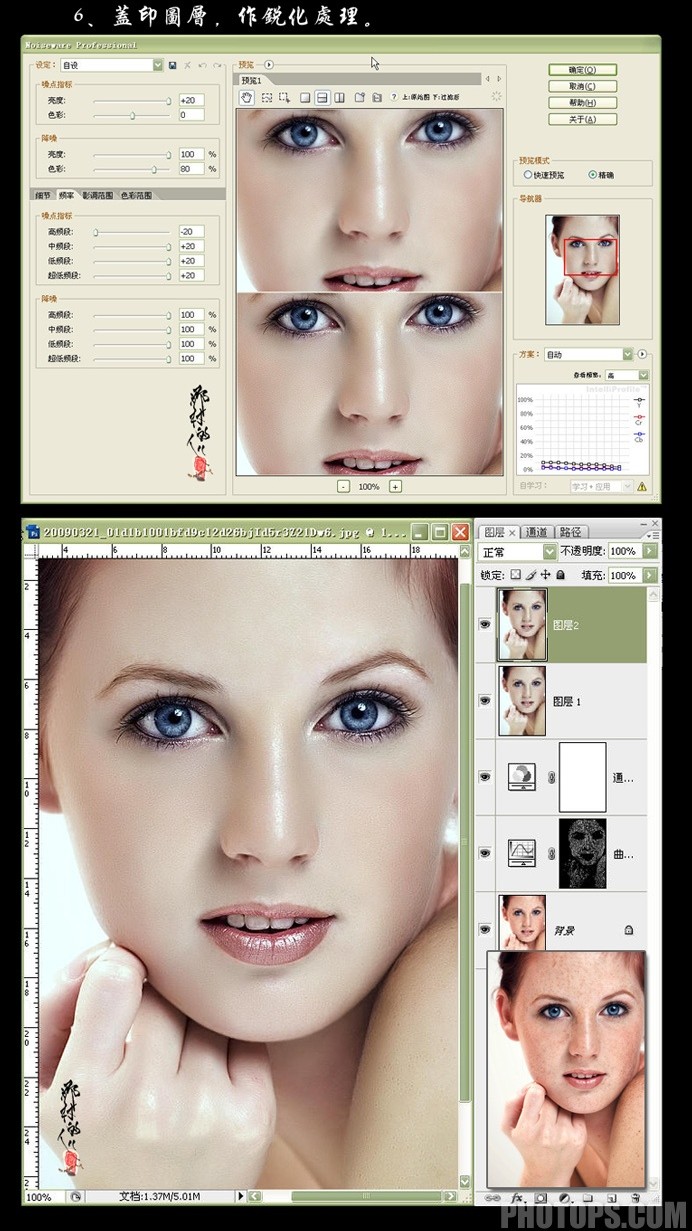Click the navigator face thumbnail
The image size is (692, 1231).
click(582, 269)
